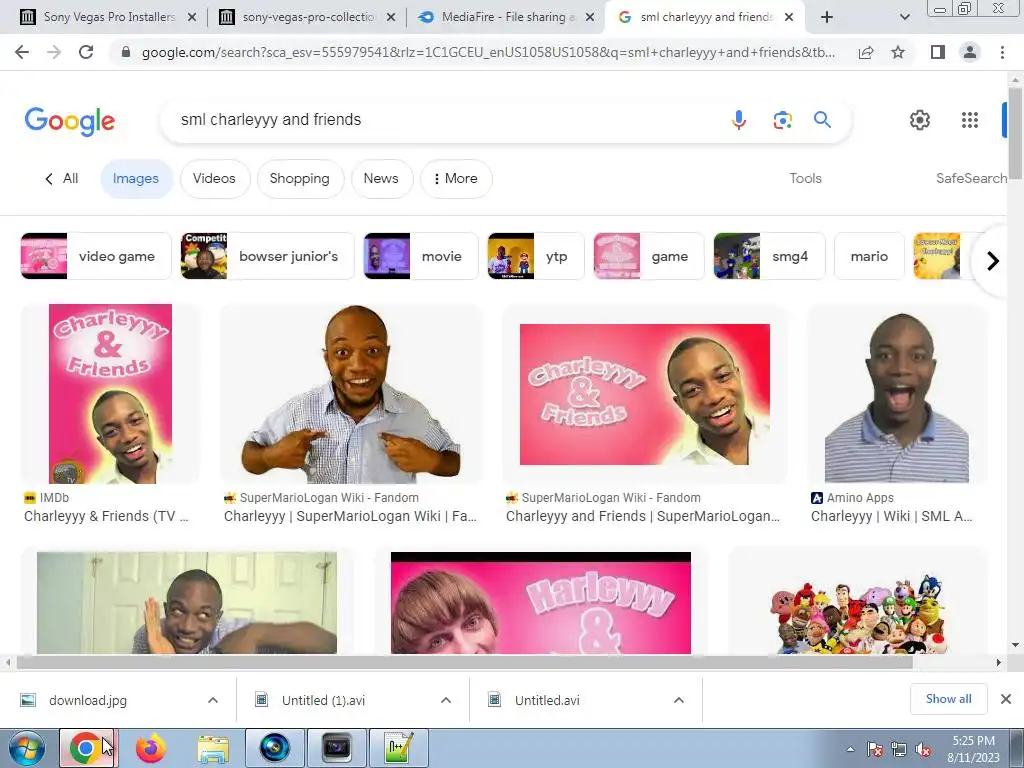This screenshot has height=768, width=1024.
Task: Open 'Charleyyy and Friends | SuperMarioLogan' link
Action: 643,516
